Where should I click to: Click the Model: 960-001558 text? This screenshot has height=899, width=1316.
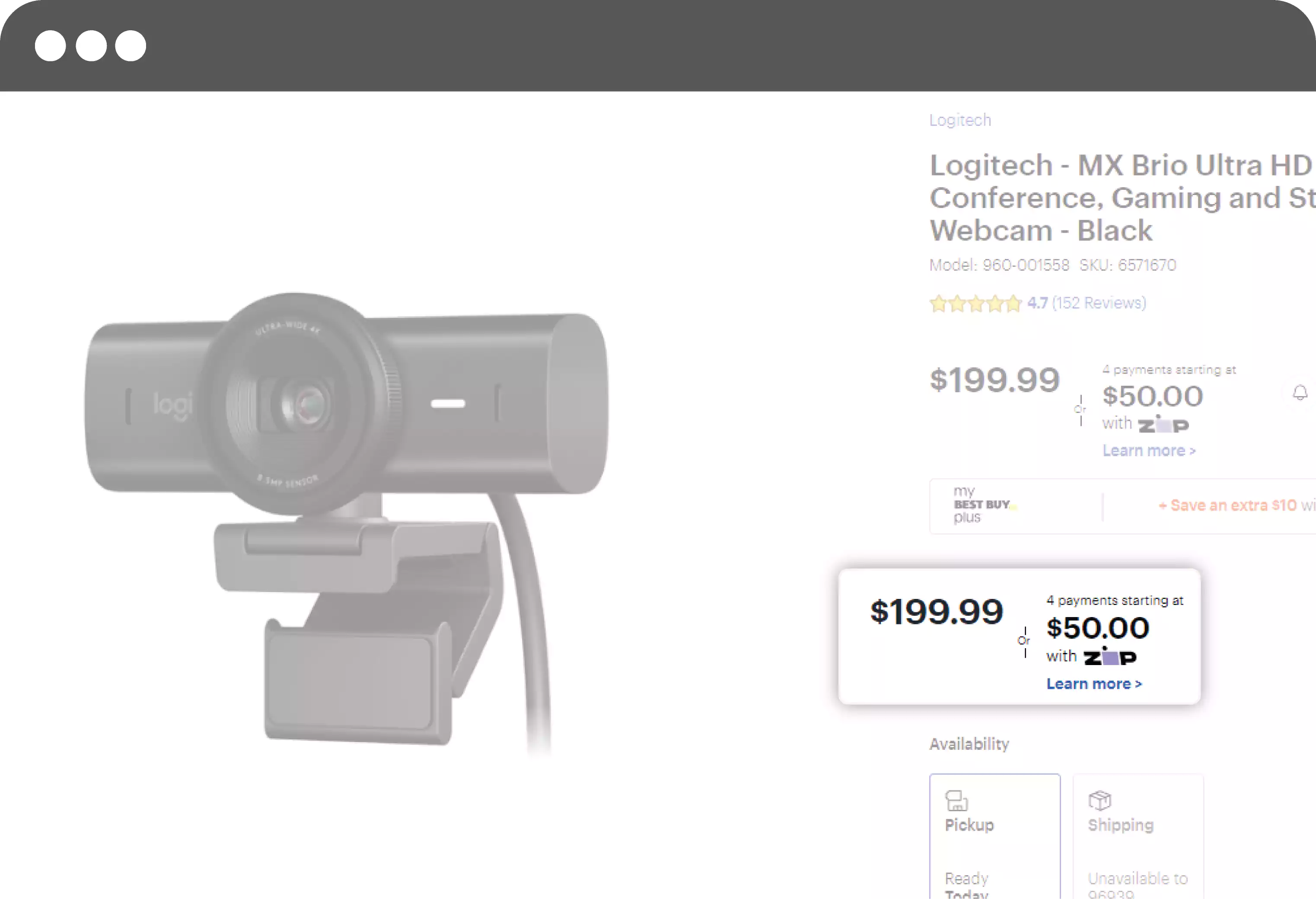coord(1000,265)
